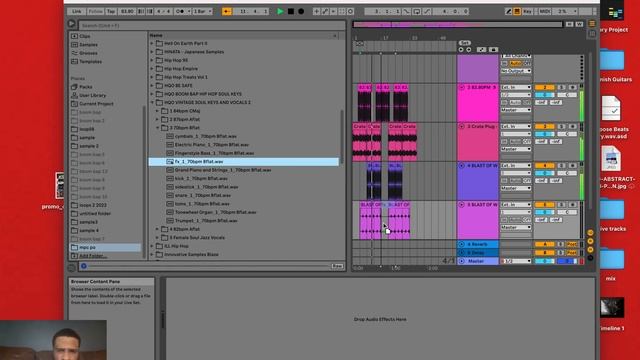Select the mpc po folder in Places
640x360 pixels.
pyautogui.click(x=105, y=247)
